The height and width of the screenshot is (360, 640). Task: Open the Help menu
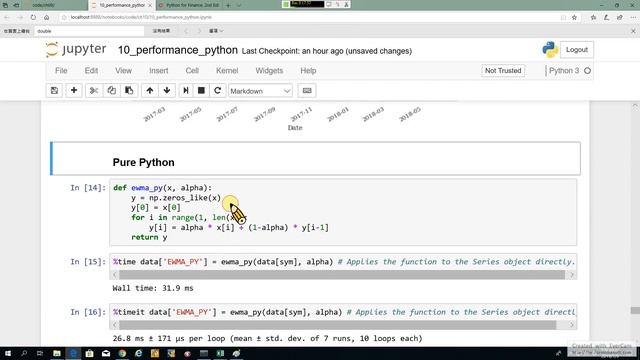pyautogui.click(x=308, y=71)
